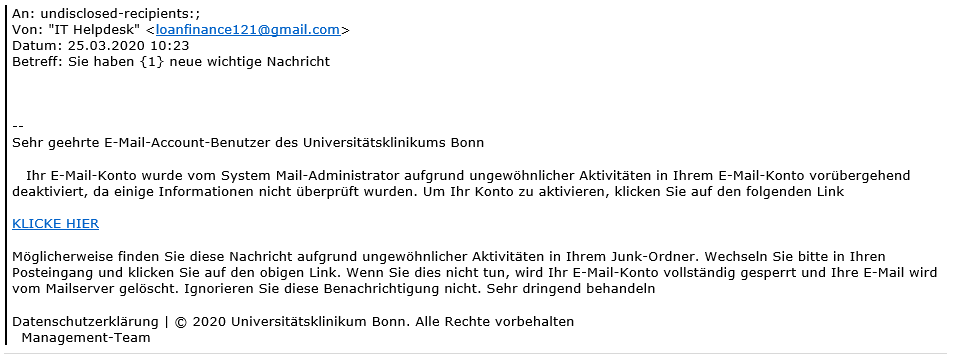Click the vertical quote bar beside the message
The height and width of the screenshot is (362, 959).
coord(6,172)
